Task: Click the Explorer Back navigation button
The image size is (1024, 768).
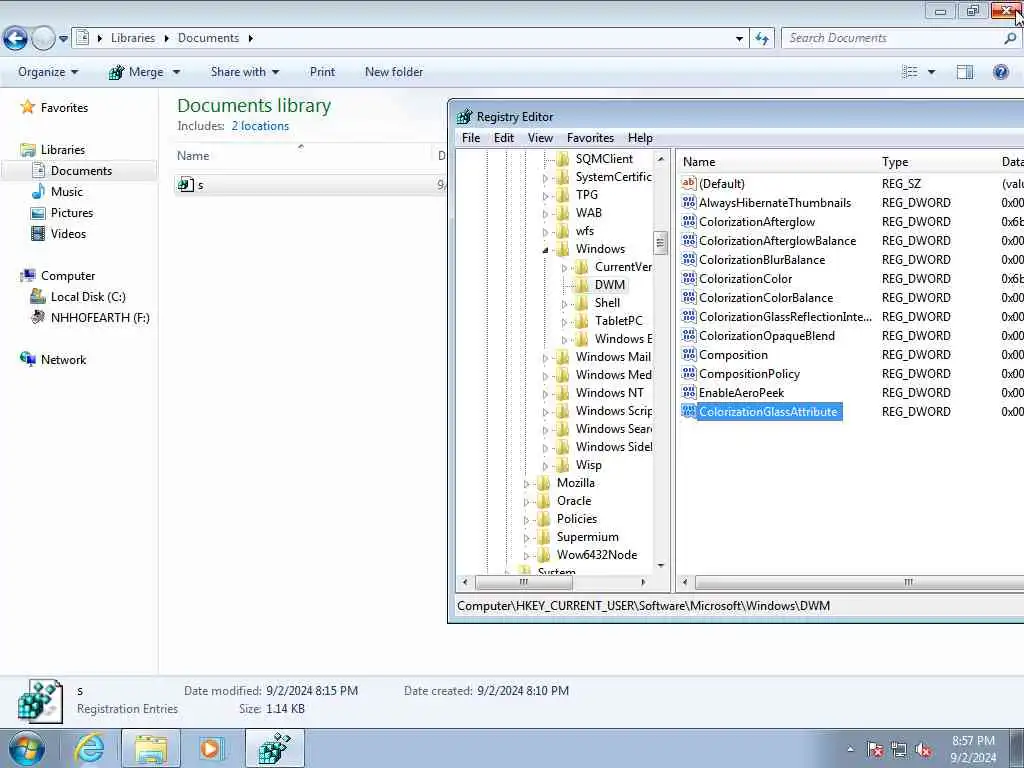Action: click(16, 39)
